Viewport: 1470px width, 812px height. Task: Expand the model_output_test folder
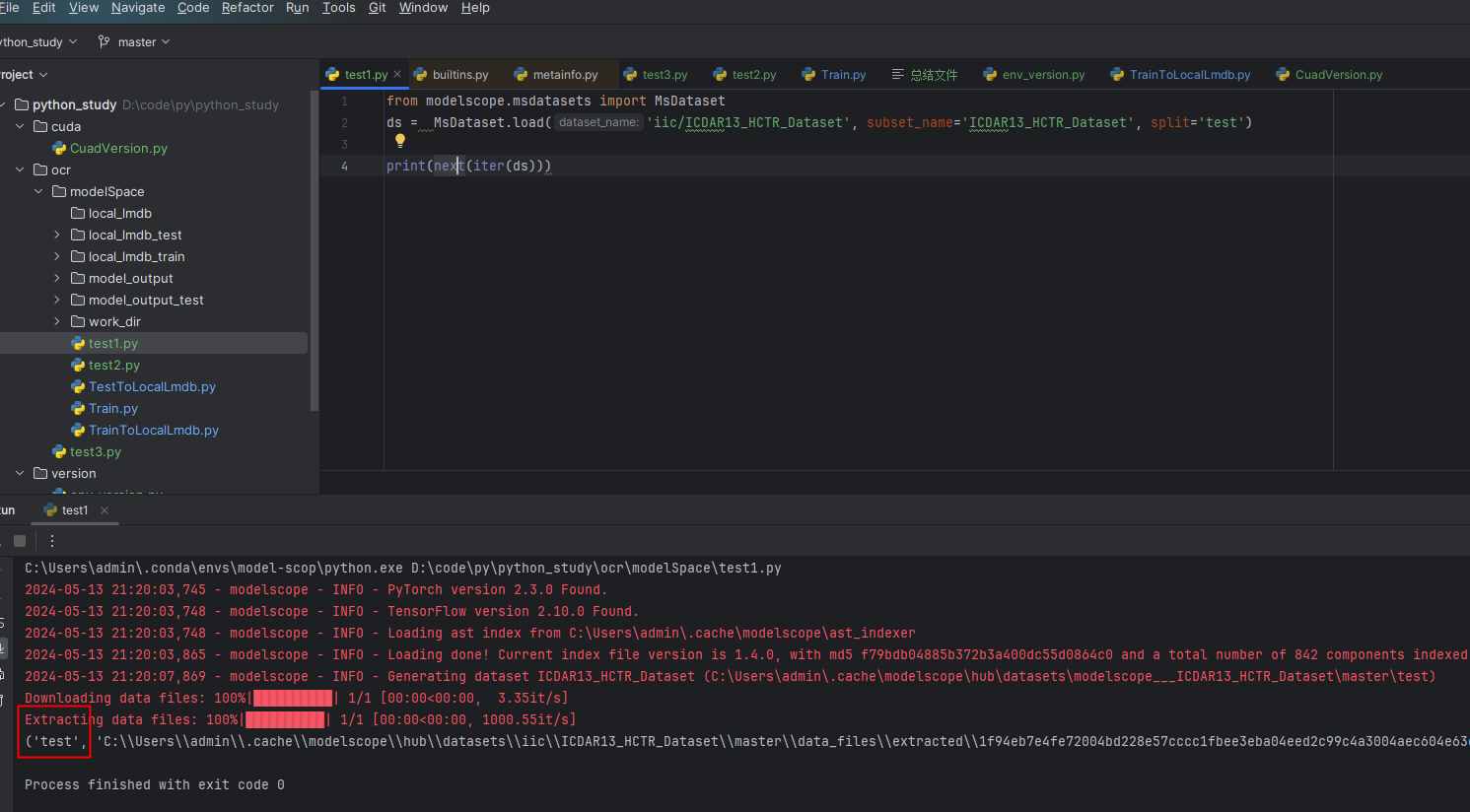point(57,300)
